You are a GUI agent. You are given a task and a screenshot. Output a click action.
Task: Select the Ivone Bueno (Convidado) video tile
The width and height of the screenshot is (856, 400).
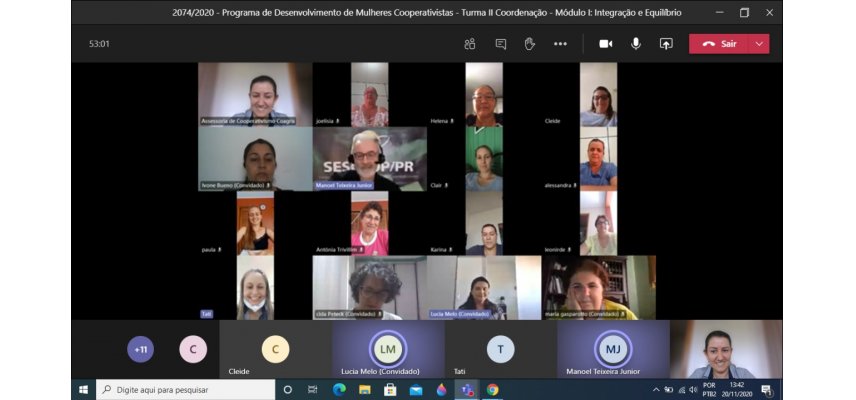[x=255, y=159]
